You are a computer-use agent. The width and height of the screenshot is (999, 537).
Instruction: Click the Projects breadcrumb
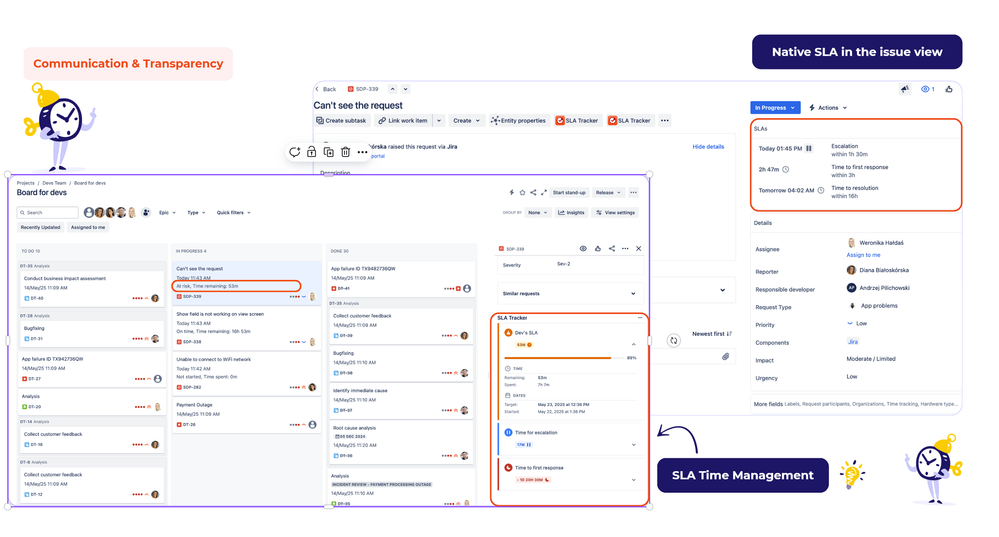click(x=25, y=183)
